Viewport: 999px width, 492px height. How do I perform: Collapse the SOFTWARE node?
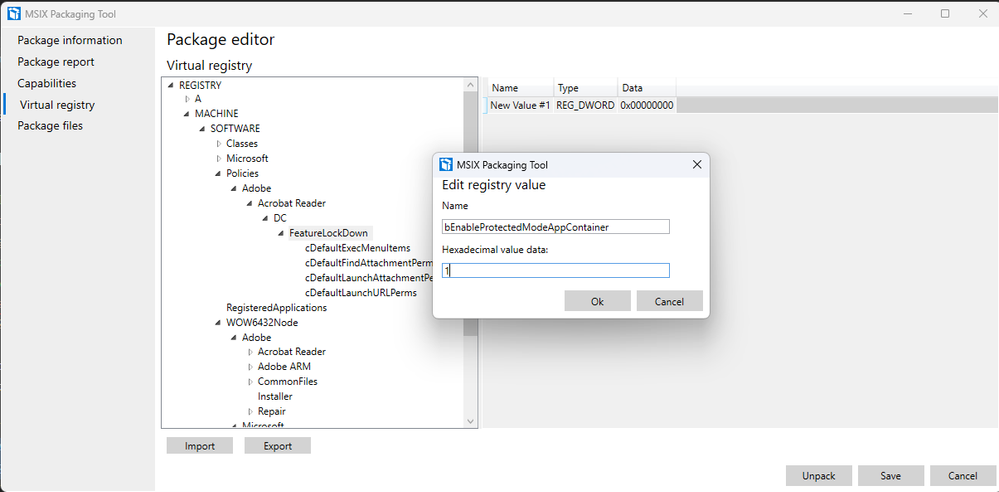click(x=203, y=129)
